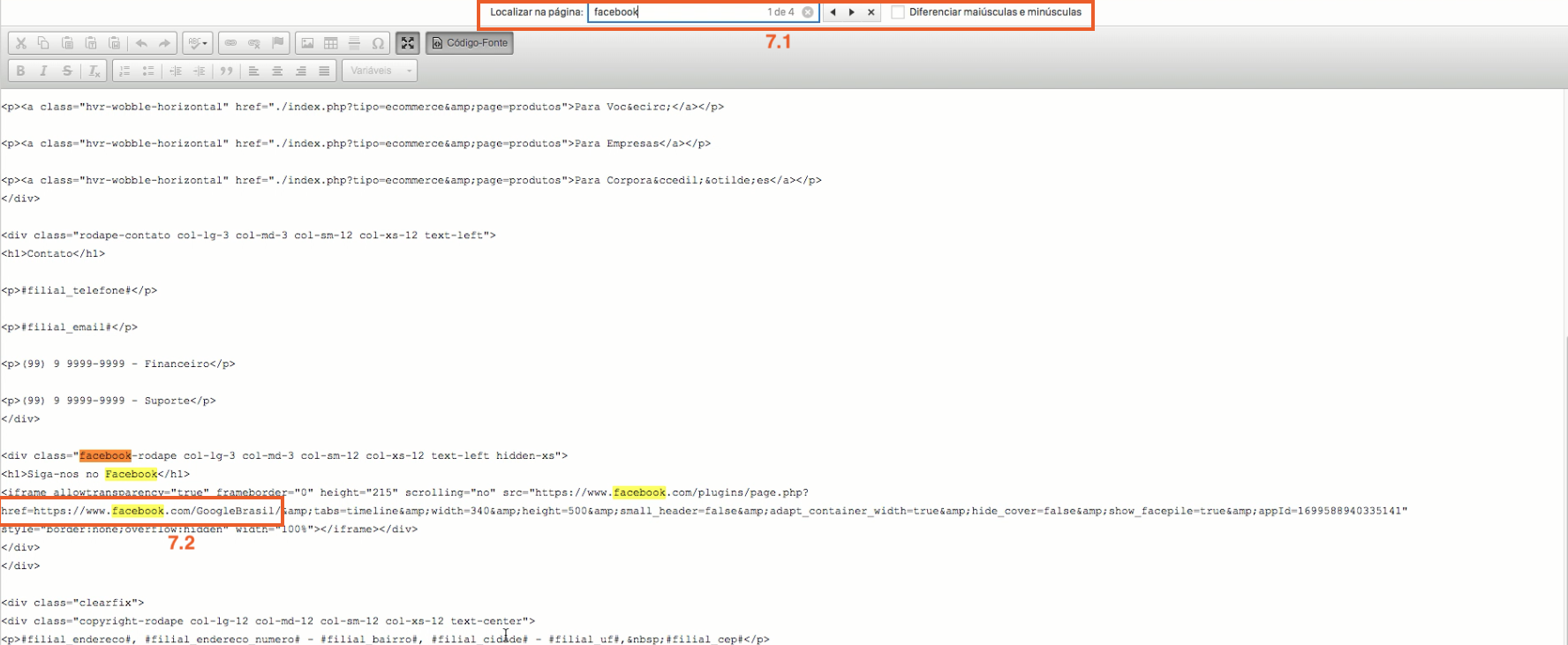The image size is (1568, 645).
Task: Click the Align right icon
Action: pos(301,71)
